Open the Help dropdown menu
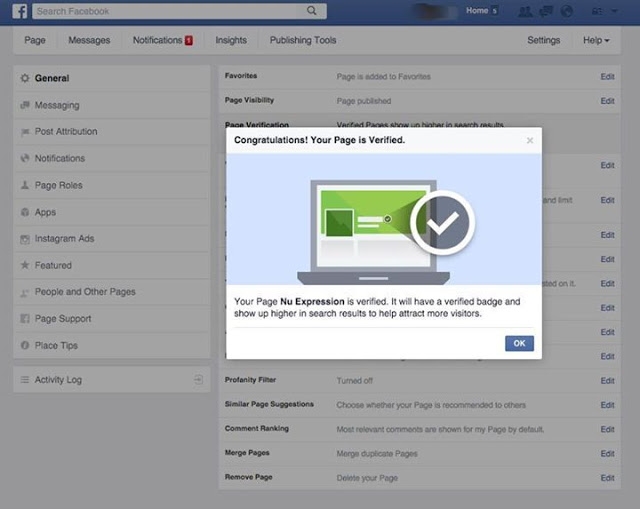 click(596, 40)
